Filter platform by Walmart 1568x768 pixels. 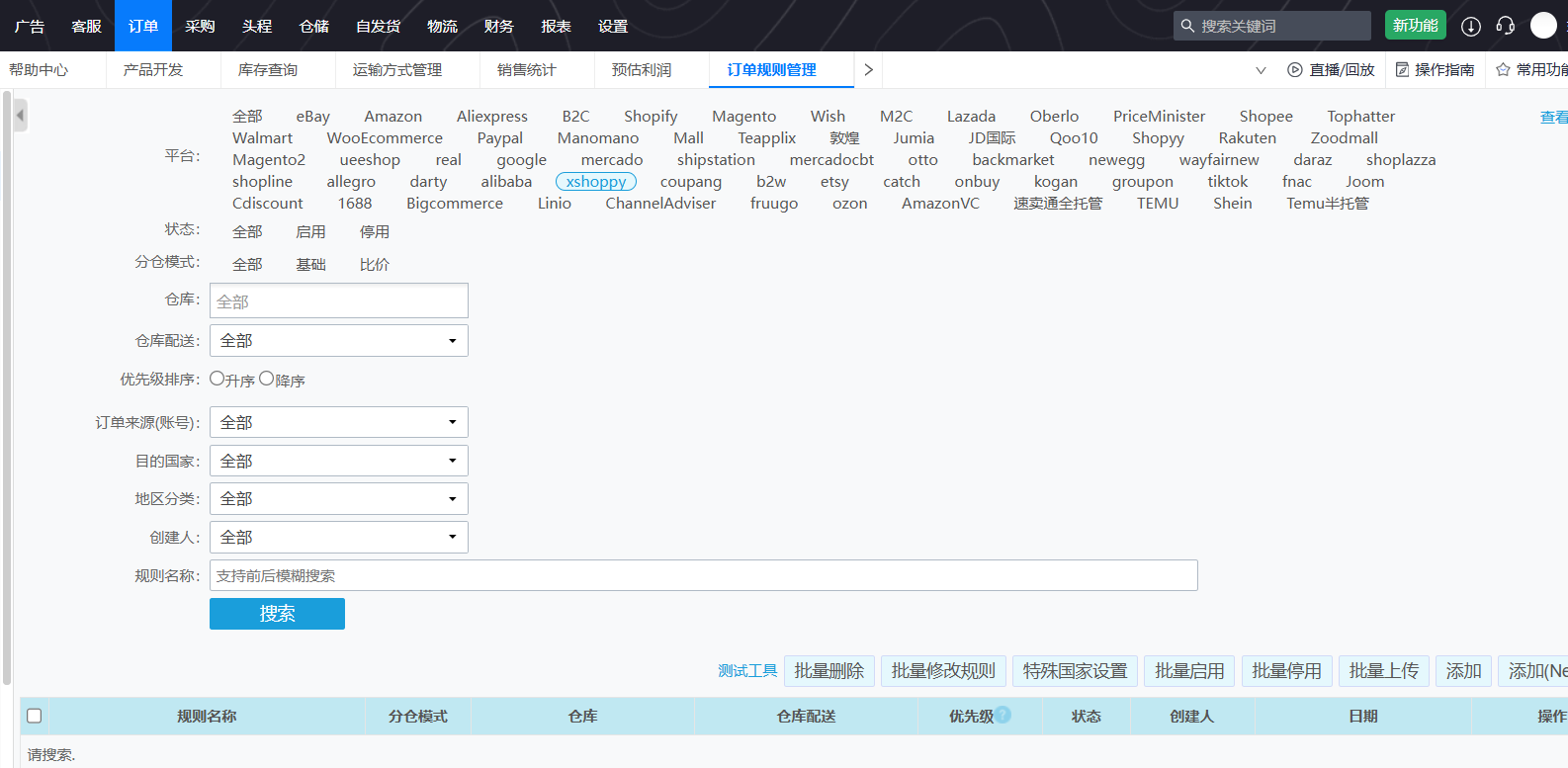262,138
